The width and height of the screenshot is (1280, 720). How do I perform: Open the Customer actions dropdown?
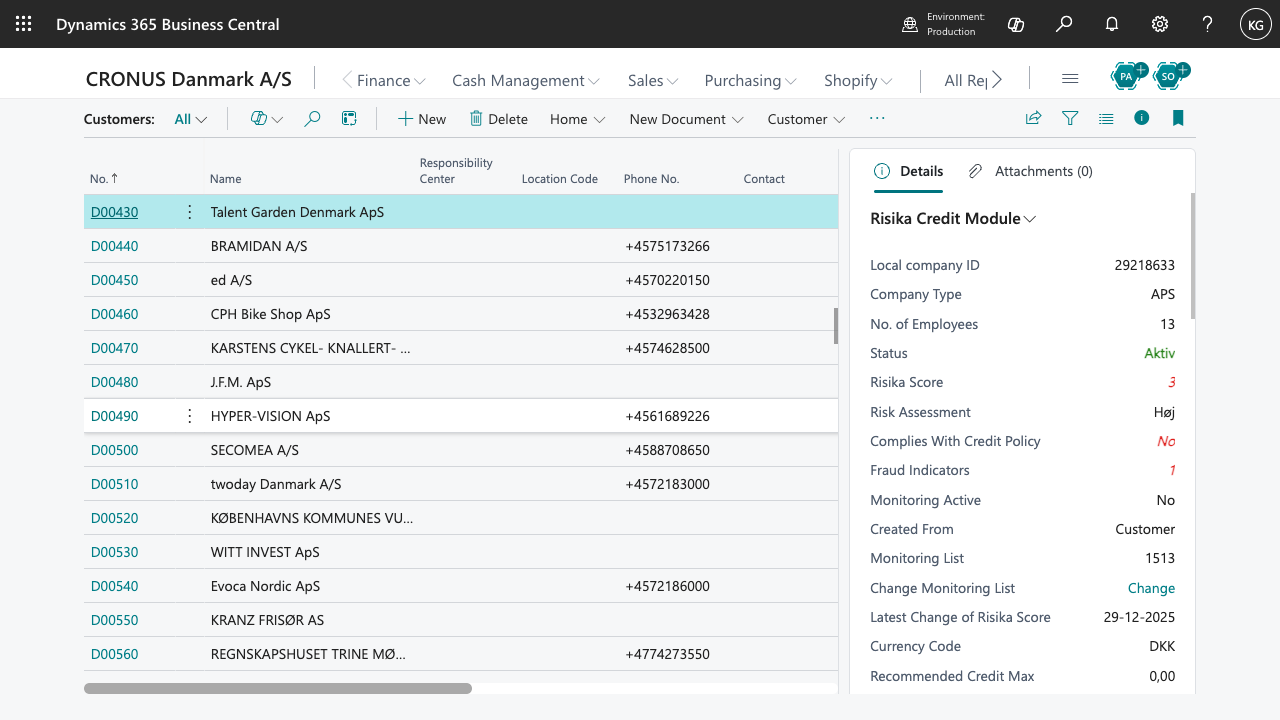pos(806,119)
